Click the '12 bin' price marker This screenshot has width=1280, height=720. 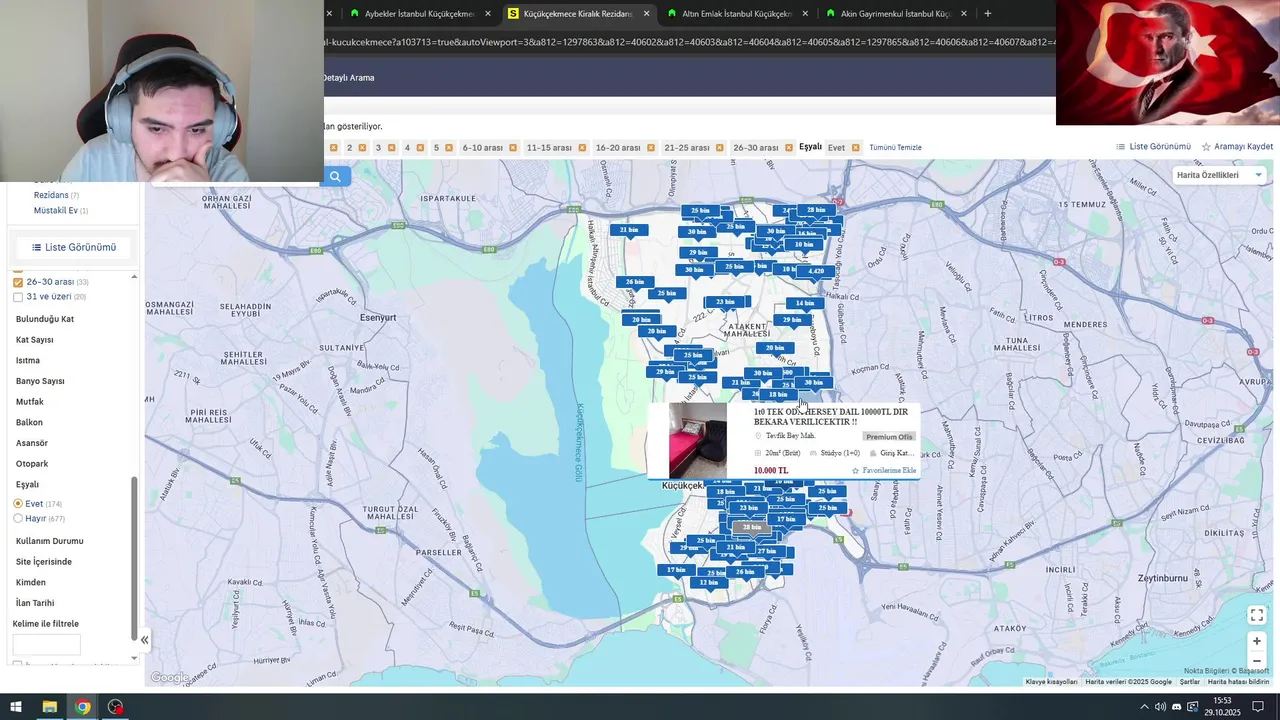[x=709, y=583]
